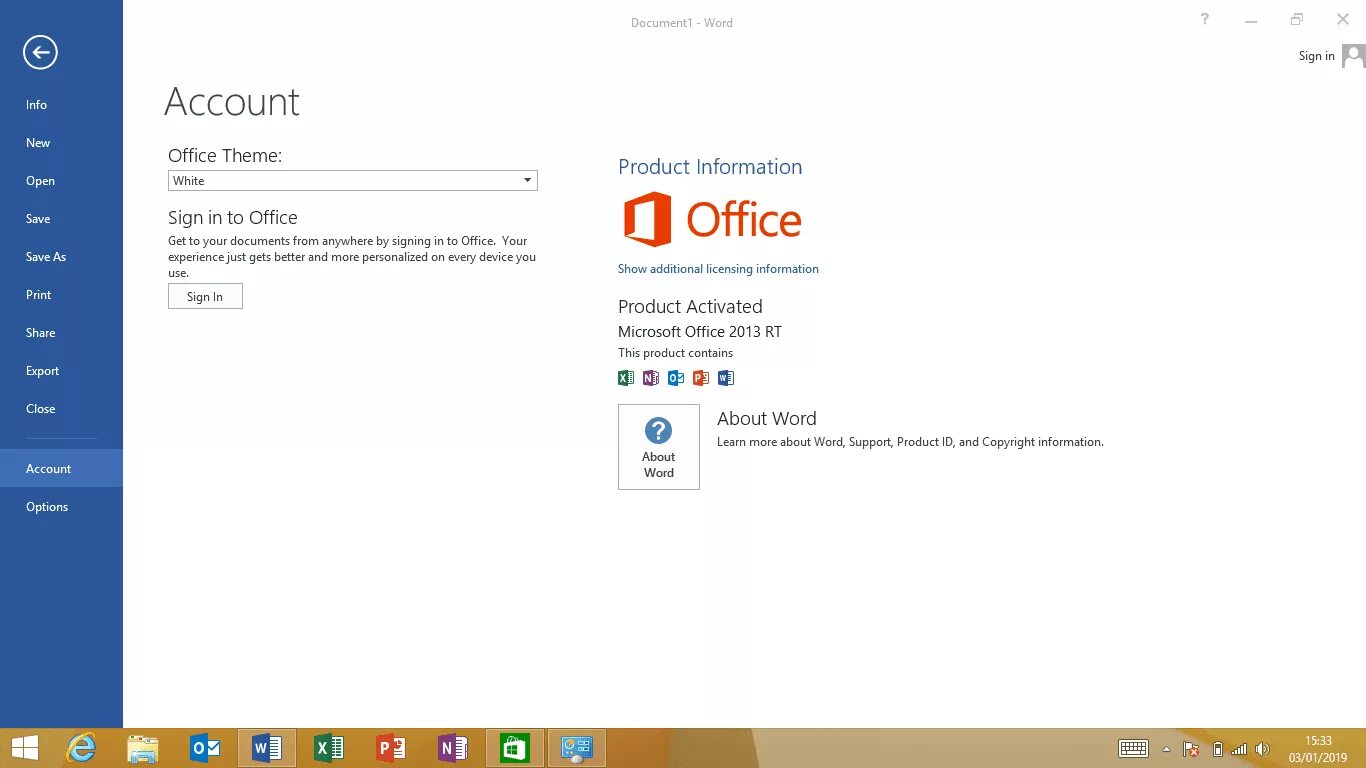Click the Outlook icon under This product contains

tap(676, 378)
